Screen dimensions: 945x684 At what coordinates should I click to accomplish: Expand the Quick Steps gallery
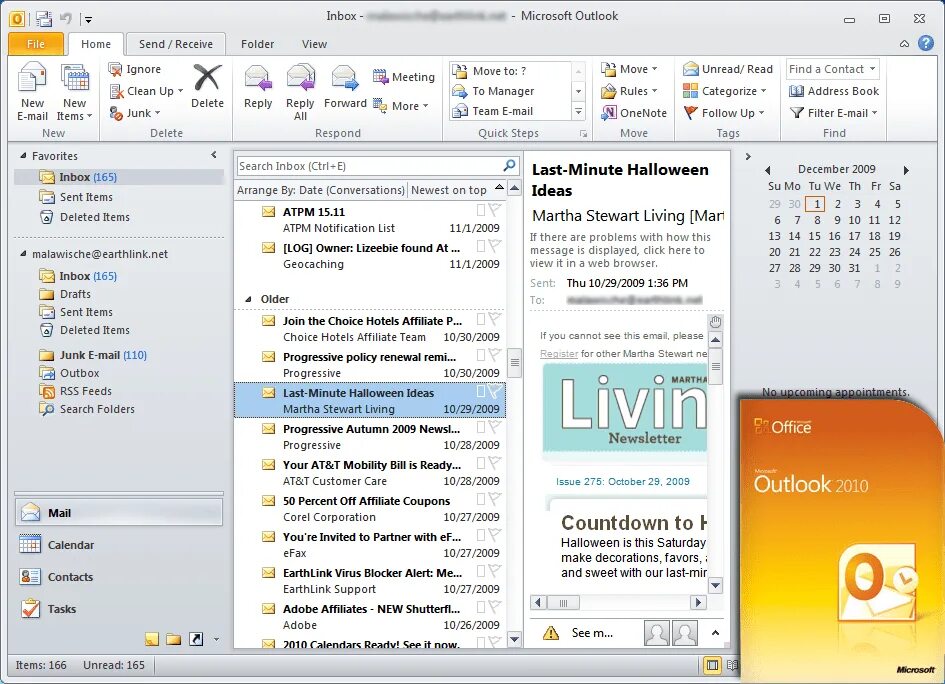pyautogui.click(x=578, y=111)
